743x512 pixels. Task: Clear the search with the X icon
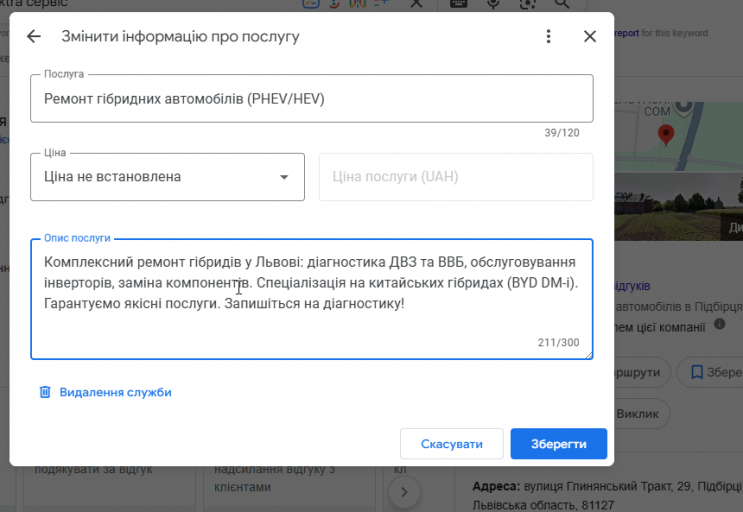click(416, 3)
